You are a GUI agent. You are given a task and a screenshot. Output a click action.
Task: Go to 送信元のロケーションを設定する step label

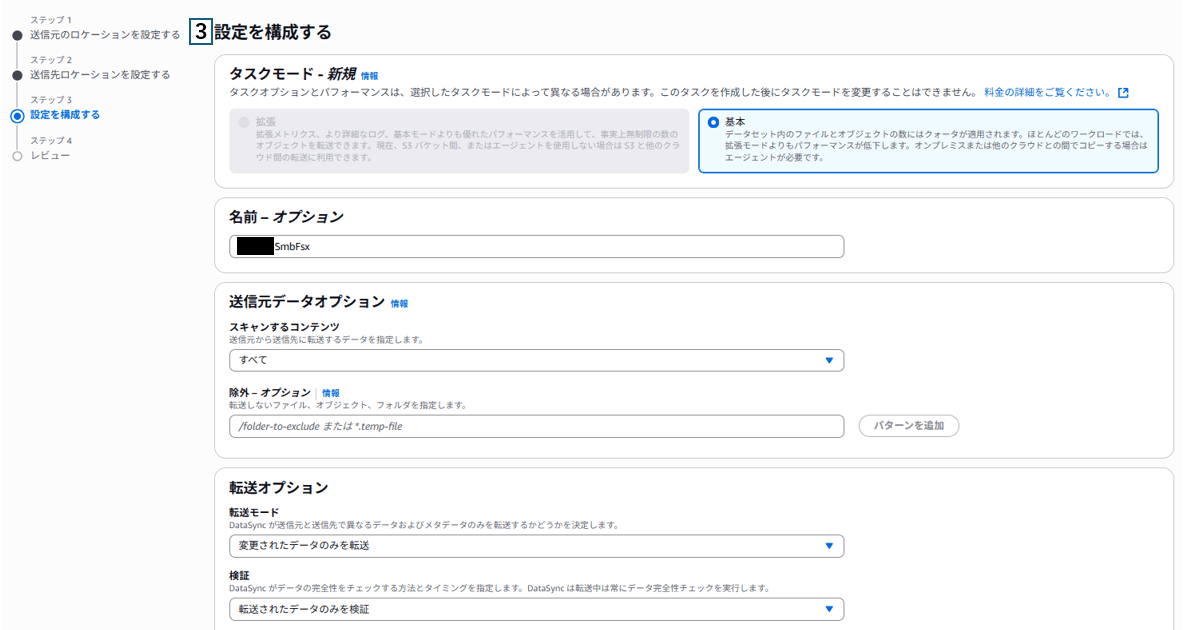click(x=105, y=35)
